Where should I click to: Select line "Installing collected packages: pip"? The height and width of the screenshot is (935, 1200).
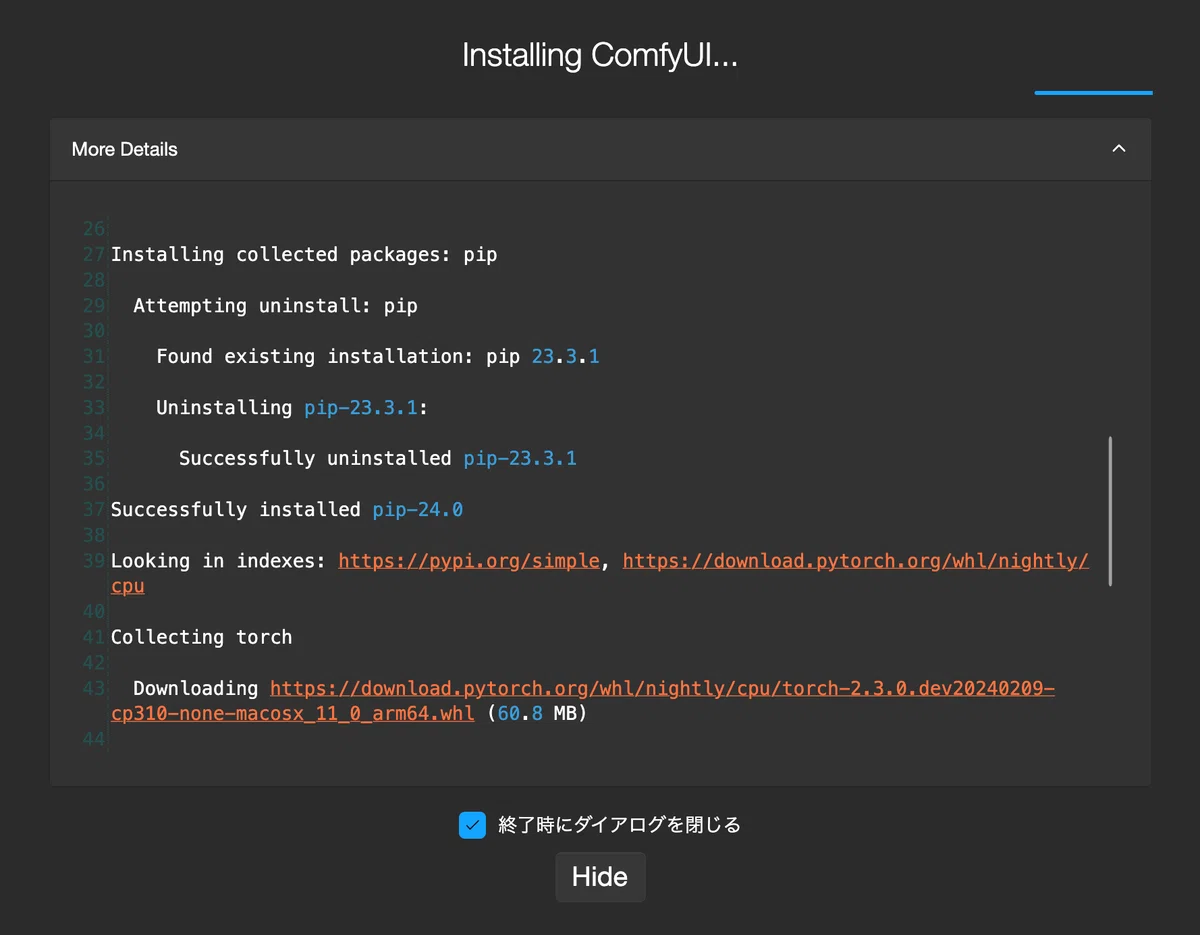304,255
